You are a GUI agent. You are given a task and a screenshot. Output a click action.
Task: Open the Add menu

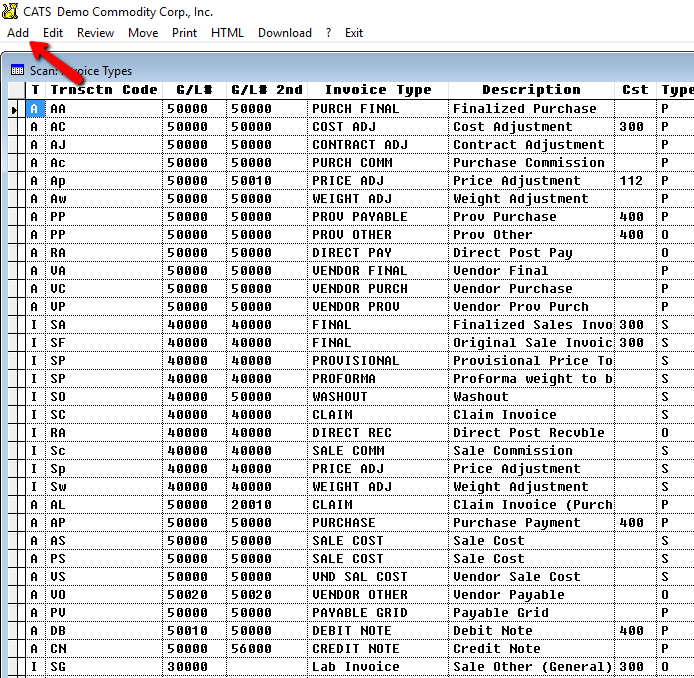pyautogui.click(x=18, y=33)
